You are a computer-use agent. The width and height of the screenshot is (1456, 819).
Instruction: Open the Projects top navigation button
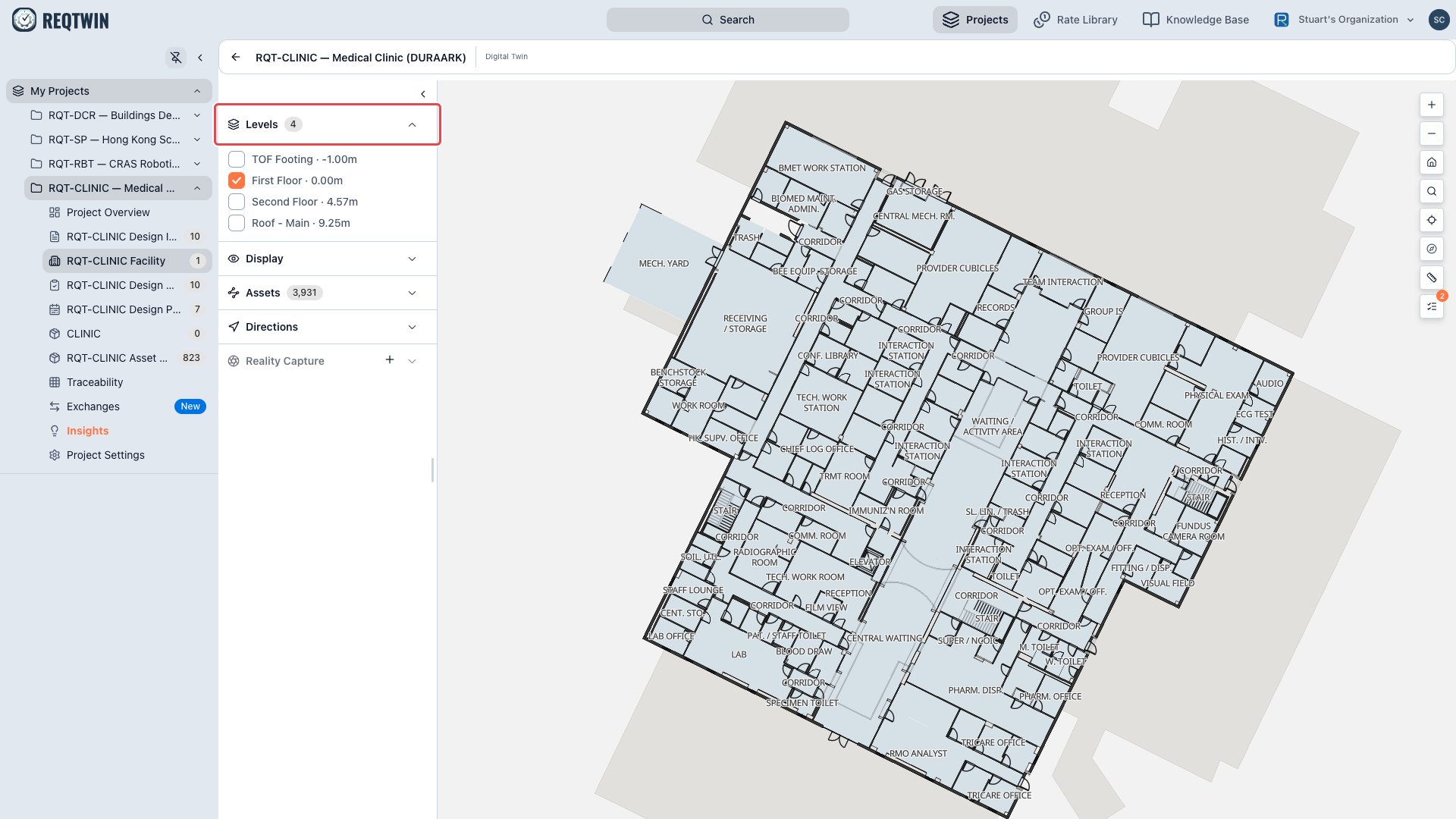[x=975, y=20]
